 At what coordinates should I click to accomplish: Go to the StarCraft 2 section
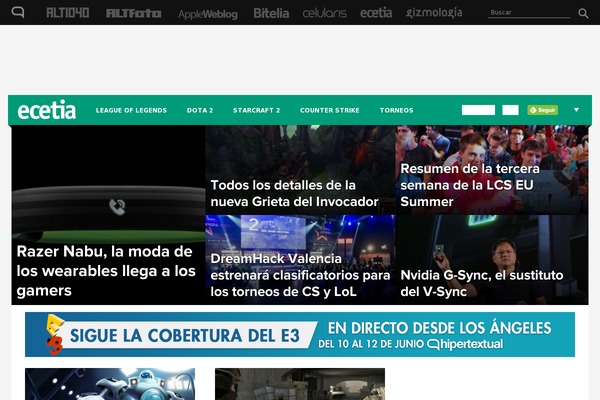point(256,110)
